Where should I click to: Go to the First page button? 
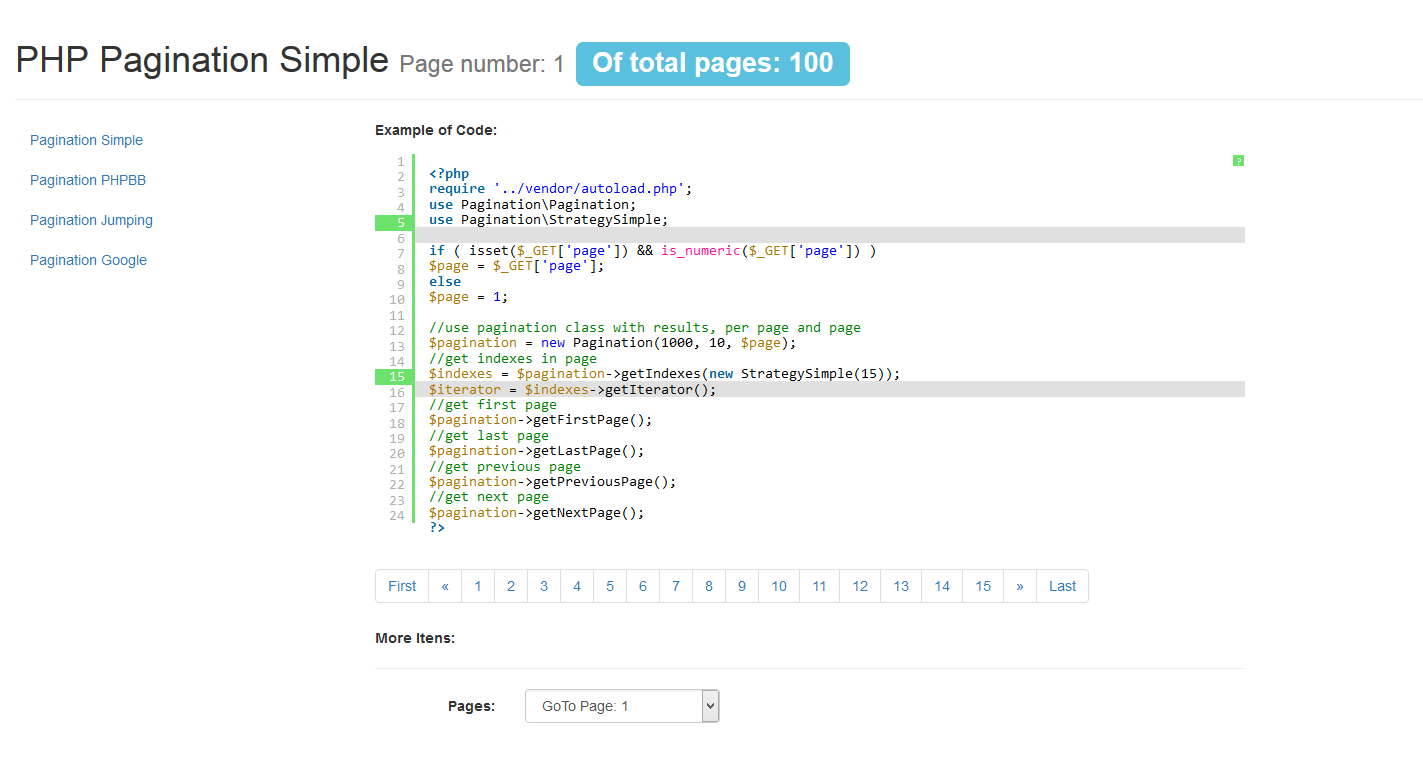coord(402,586)
